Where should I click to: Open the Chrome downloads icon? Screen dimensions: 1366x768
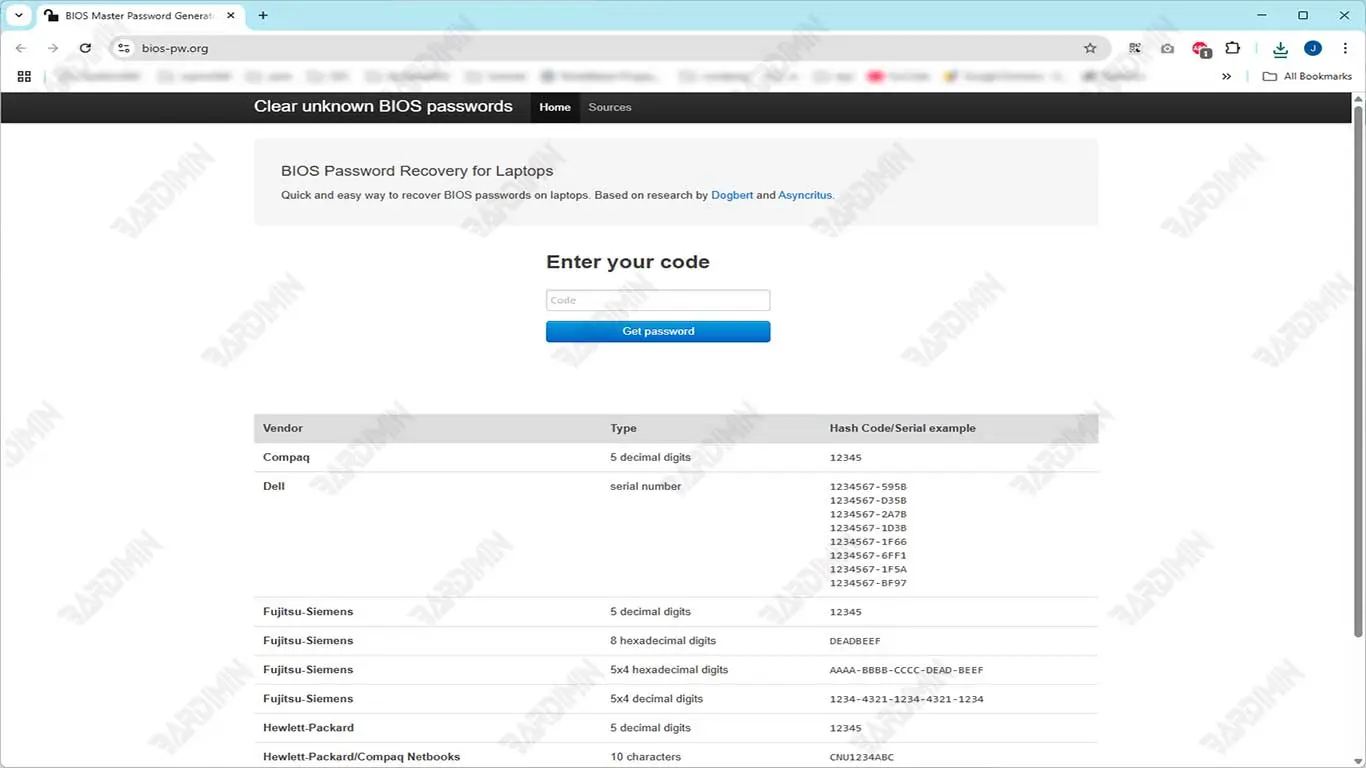(x=1280, y=48)
